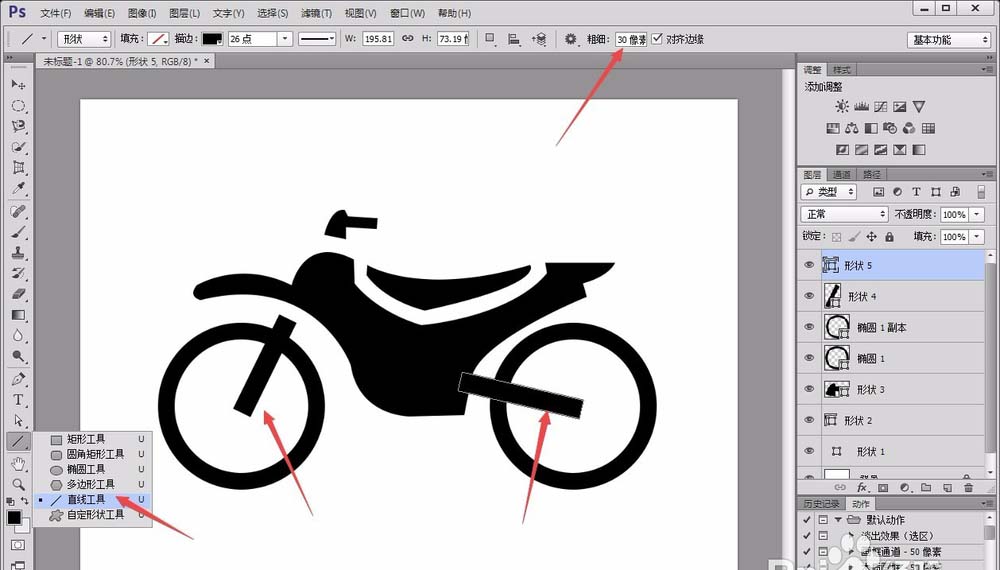Hide the 椭圆 1 副本 layer
Image resolution: width=1000 pixels, height=570 pixels.
click(x=809, y=327)
